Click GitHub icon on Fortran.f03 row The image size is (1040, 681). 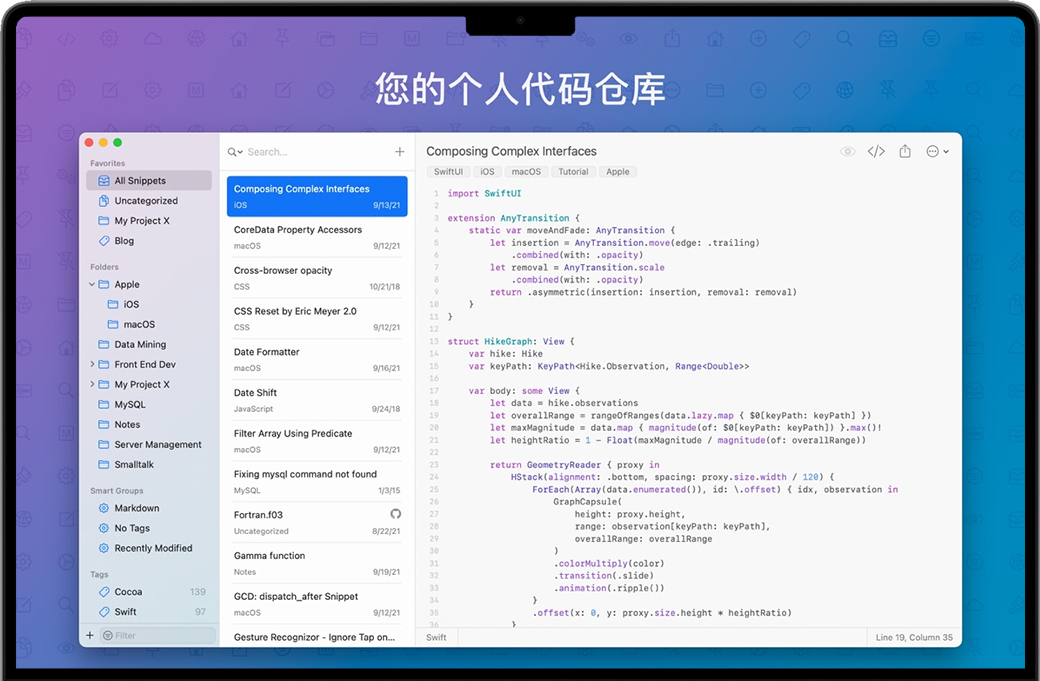point(395,514)
